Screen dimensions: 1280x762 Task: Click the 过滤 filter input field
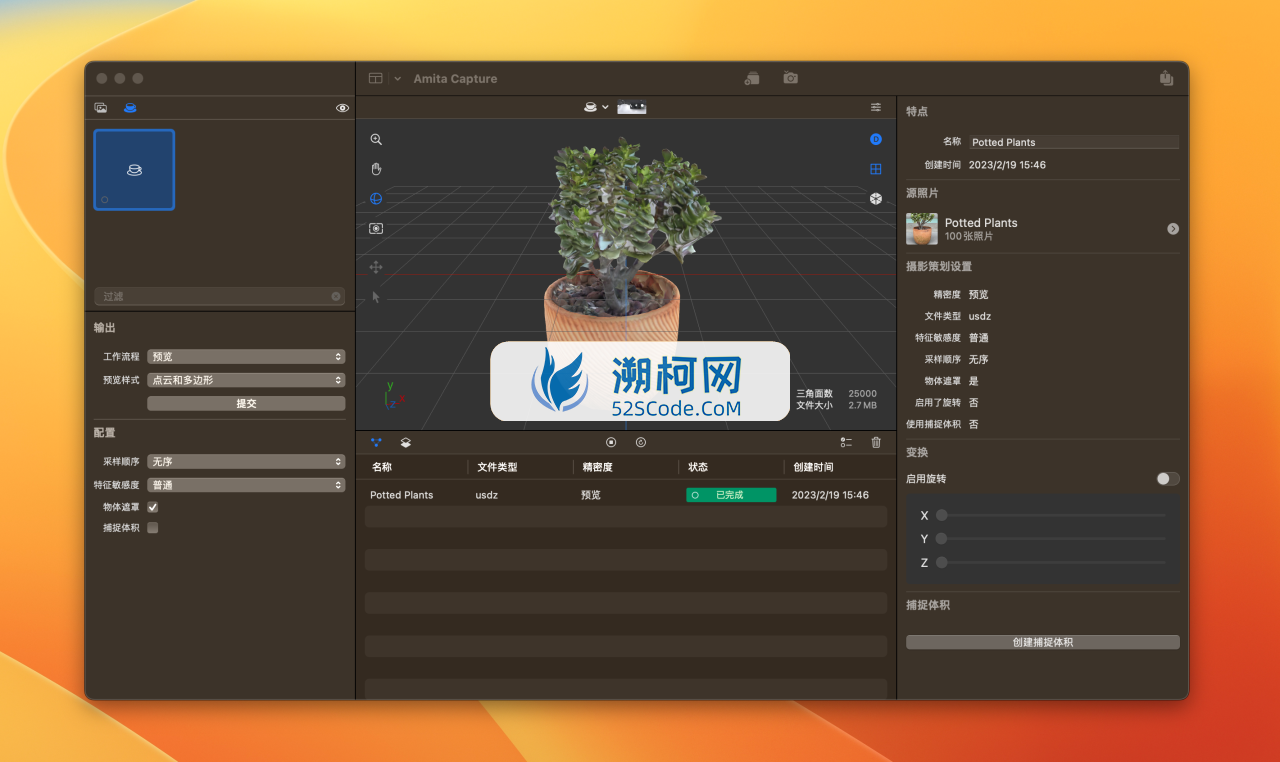(219, 296)
